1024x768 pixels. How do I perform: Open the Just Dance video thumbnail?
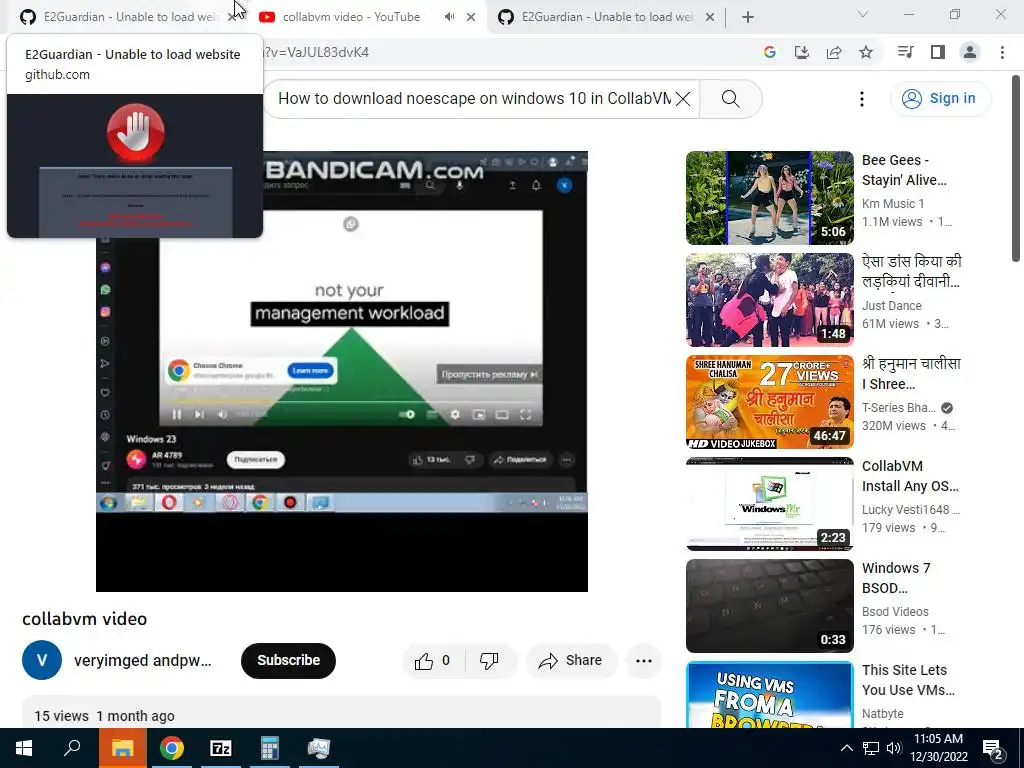pyautogui.click(x=769, y=300)
